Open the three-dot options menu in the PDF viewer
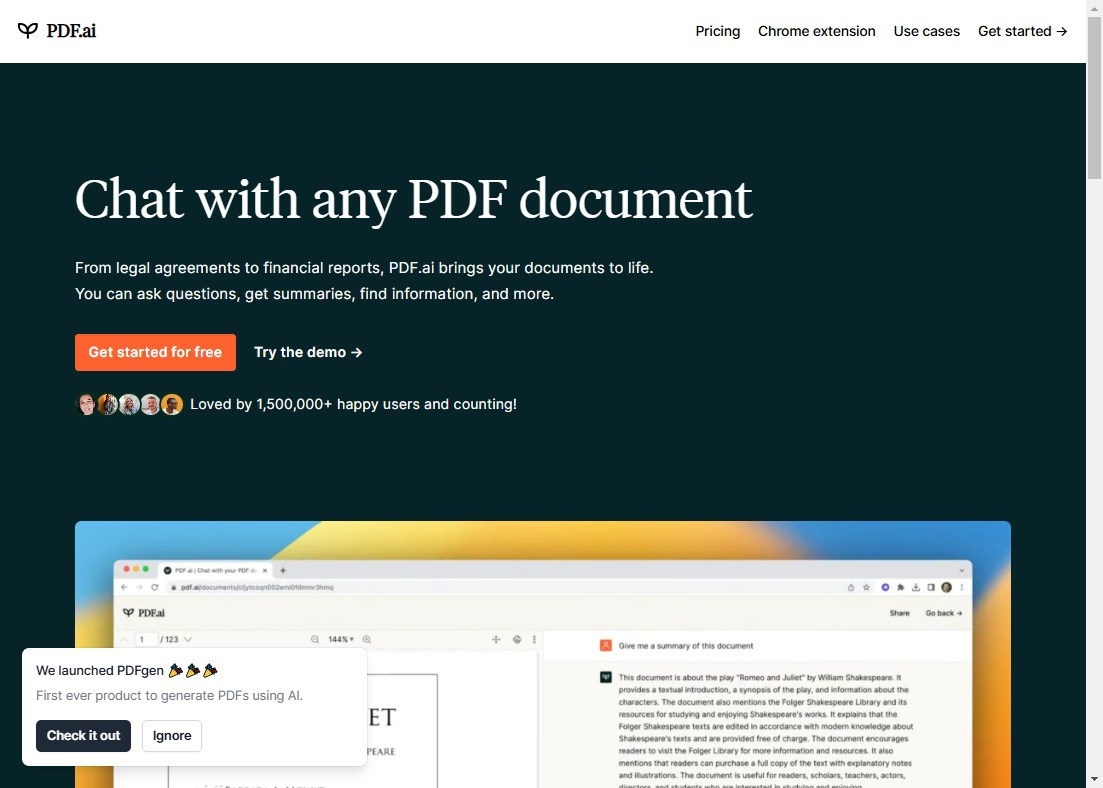Image resolution: width=1103 pixels, height=788 pixels. point(534,638)
